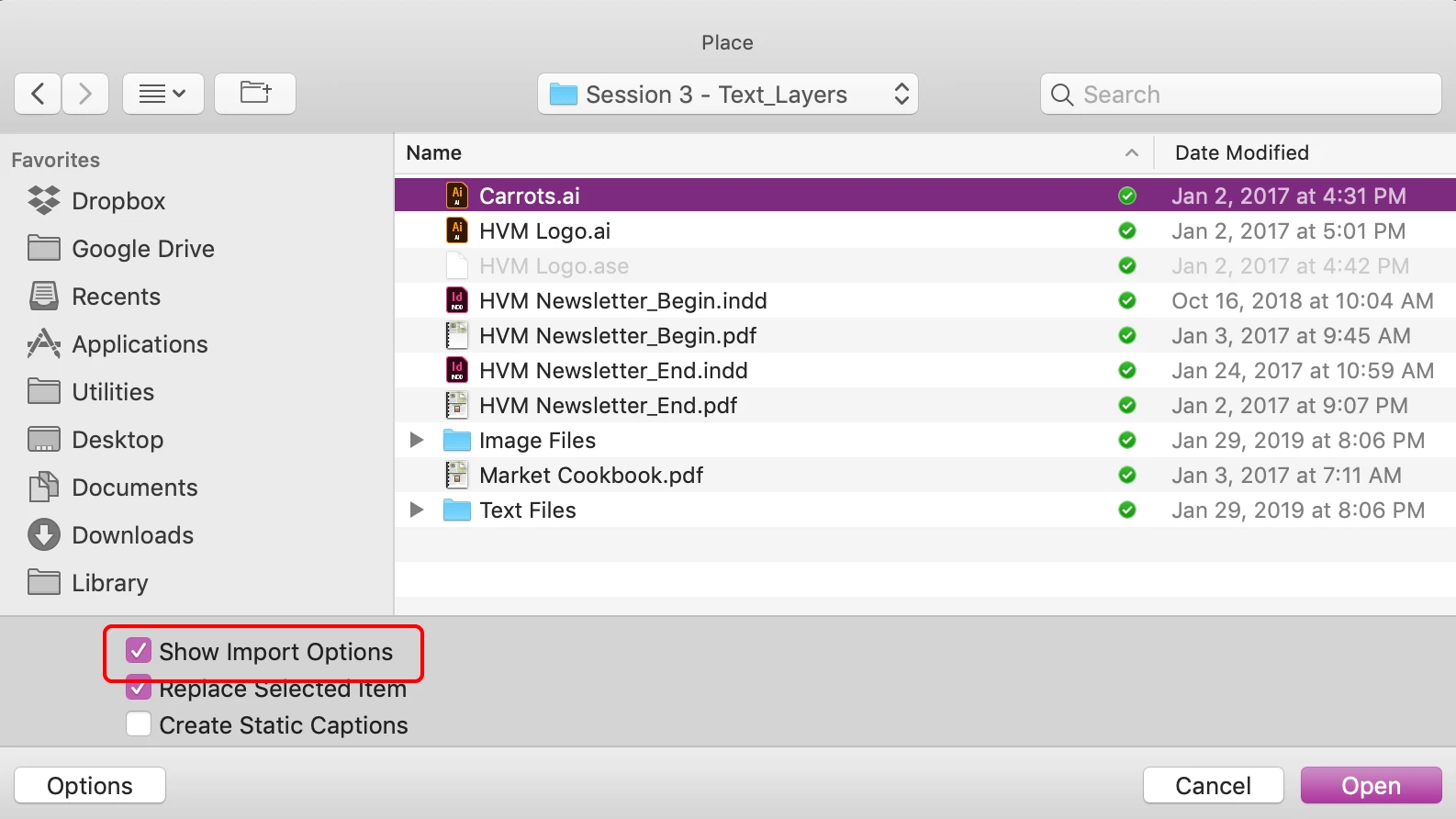Image resolution: width=1456 pixels, height=819 pixels.
Task: Click the Jan 3, 2017 at 7:11 AM date
Action: 1286,476
